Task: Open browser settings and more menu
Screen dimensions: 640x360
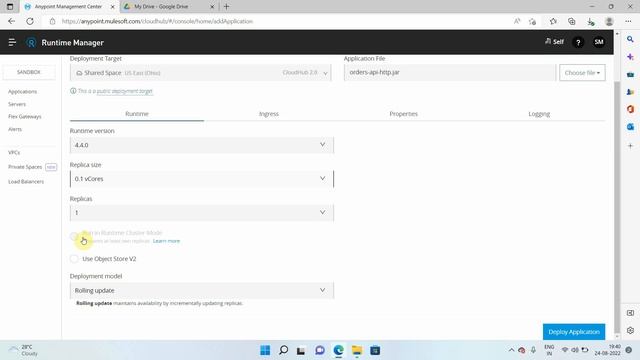Action: click(x=628, y=21)
